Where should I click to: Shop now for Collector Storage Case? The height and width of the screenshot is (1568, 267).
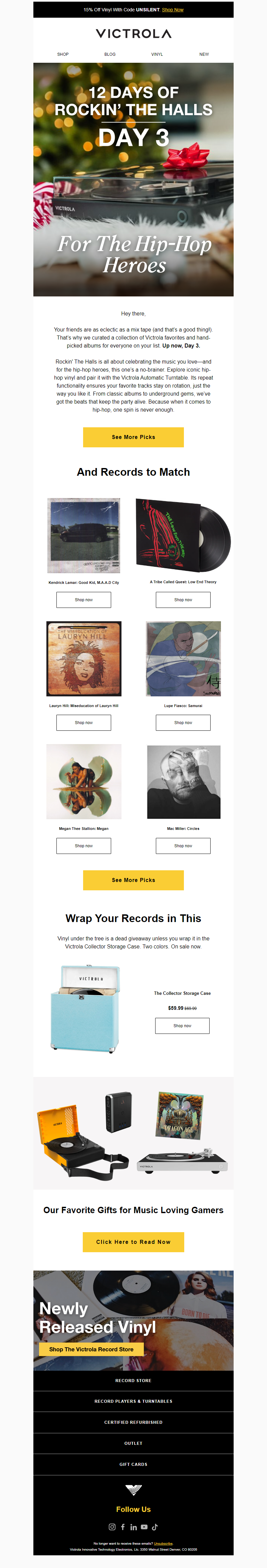(x=183, y=1026)
